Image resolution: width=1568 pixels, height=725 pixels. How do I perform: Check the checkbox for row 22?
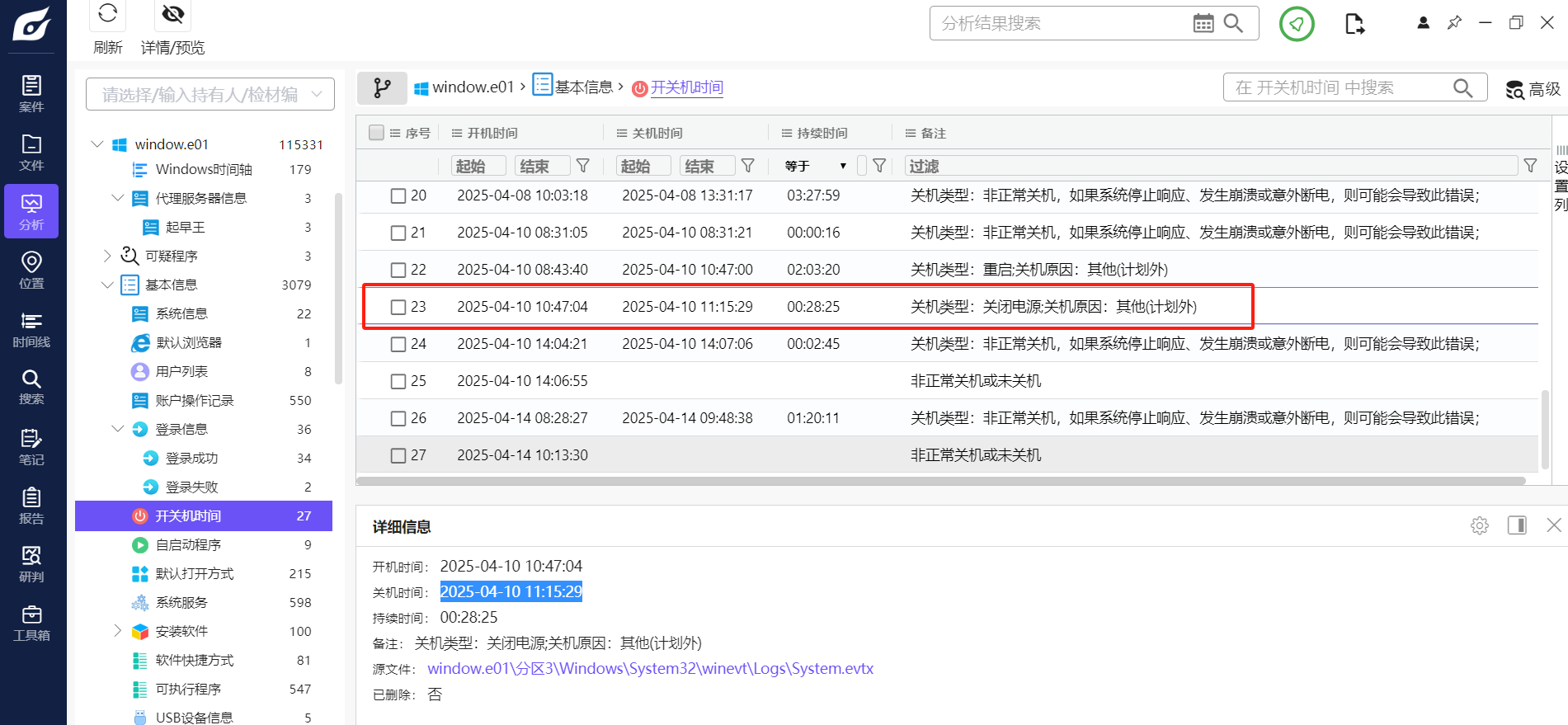coord(398,270)
